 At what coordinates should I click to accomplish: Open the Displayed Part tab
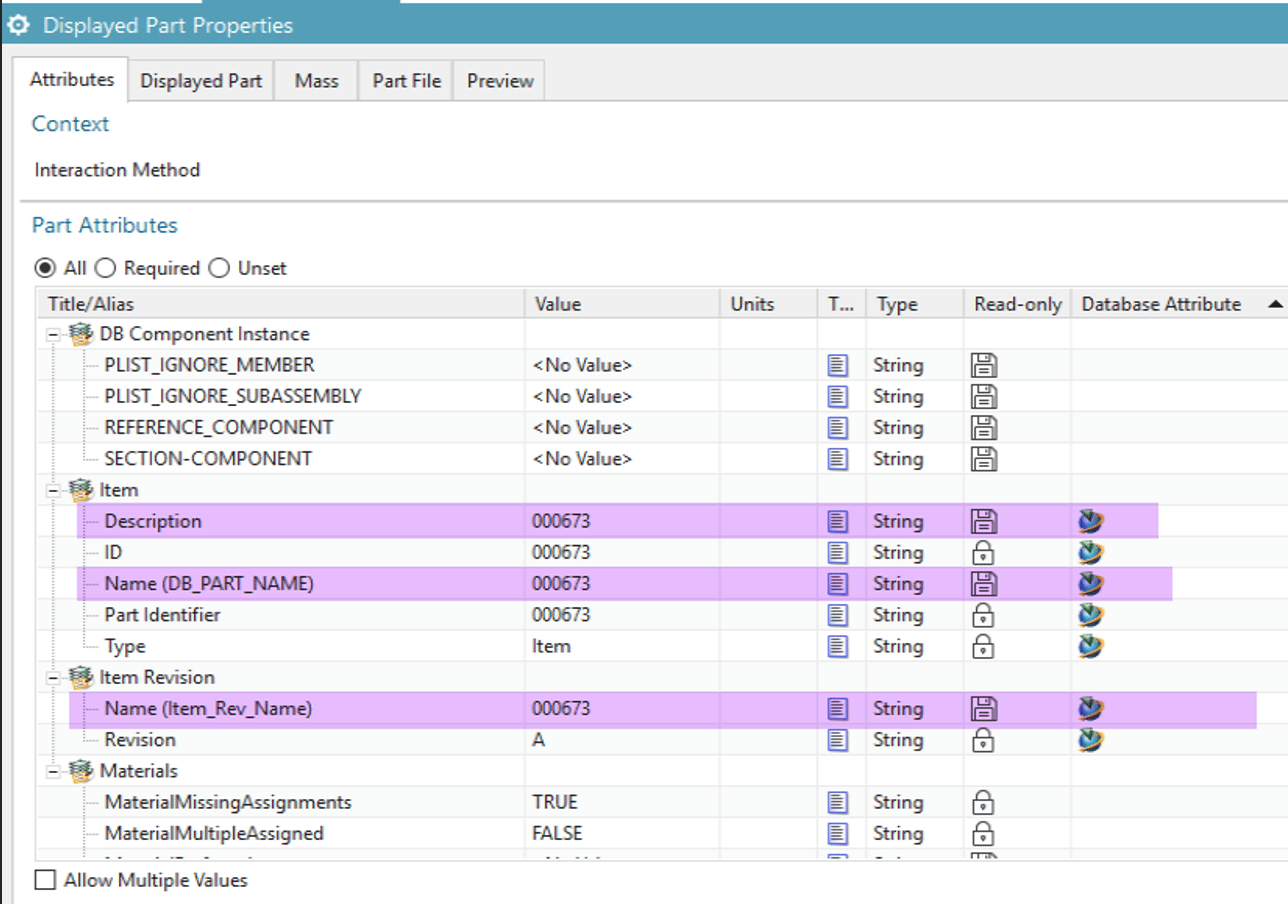click(201, 81)
